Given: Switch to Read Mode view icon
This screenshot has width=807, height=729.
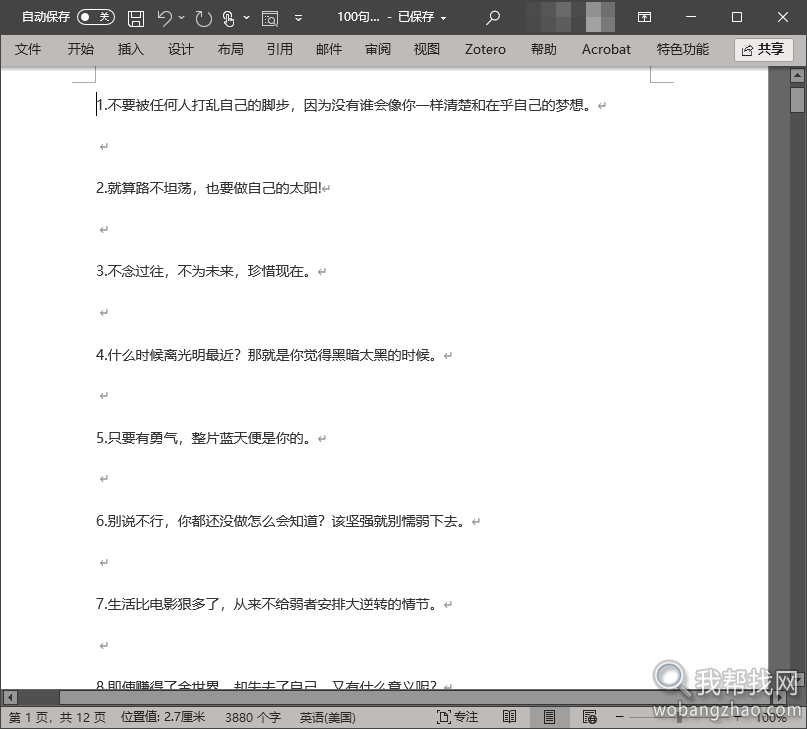Looking at the screenshot, I should click(510, 717).
